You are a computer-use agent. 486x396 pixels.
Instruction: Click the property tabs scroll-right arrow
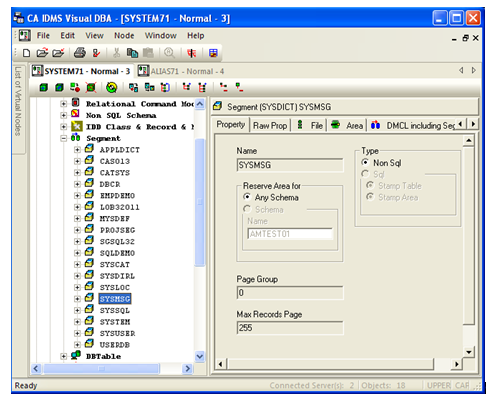coord(473,124)
